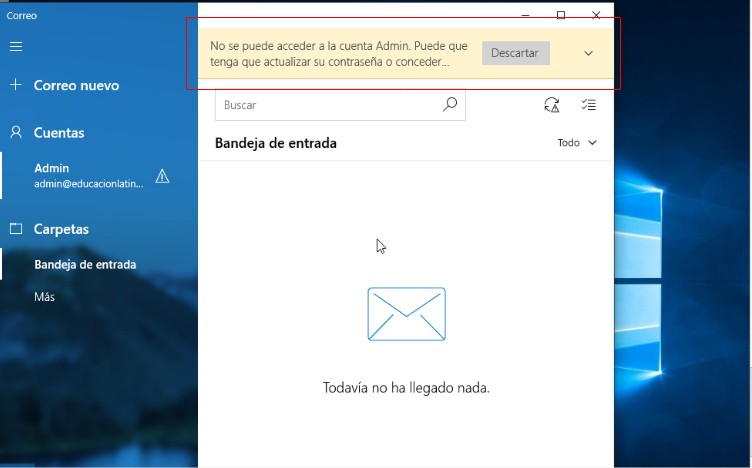Screen dimensions: 752x468
Task: Sync this view with the refresh icon
Action: click(552, 105)
